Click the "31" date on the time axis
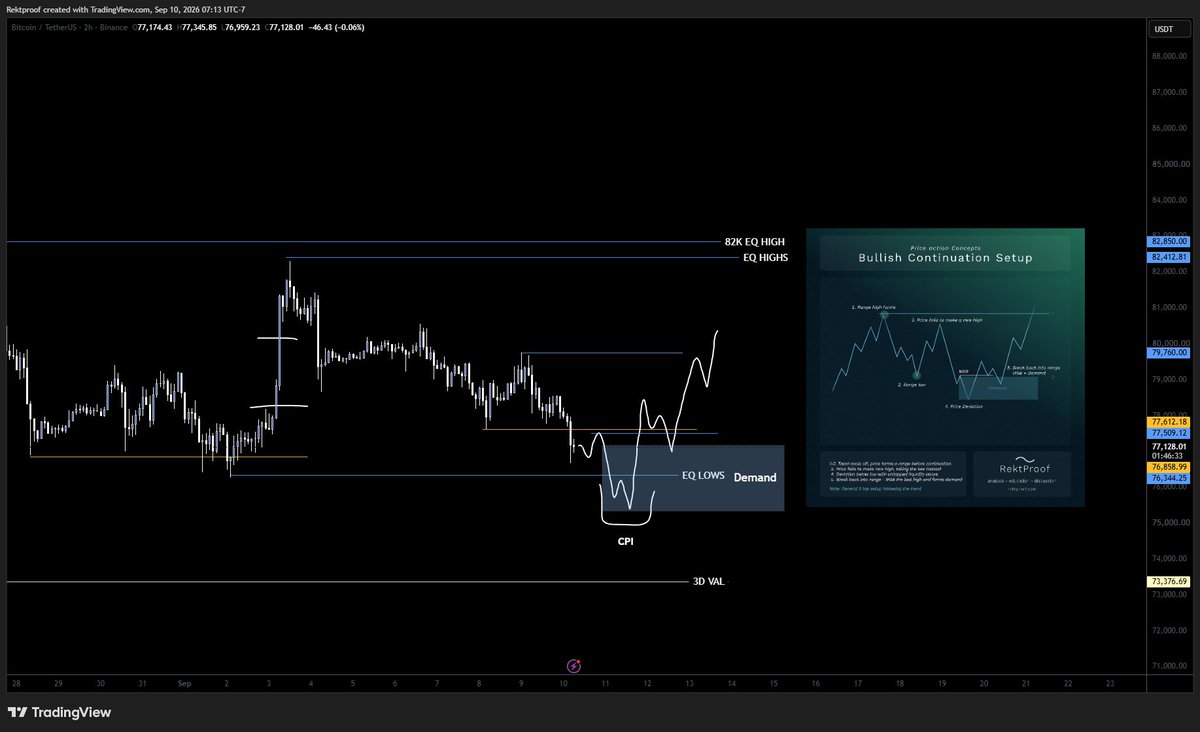The width and height of the screenshot is (1200, 732). [142, 683]
